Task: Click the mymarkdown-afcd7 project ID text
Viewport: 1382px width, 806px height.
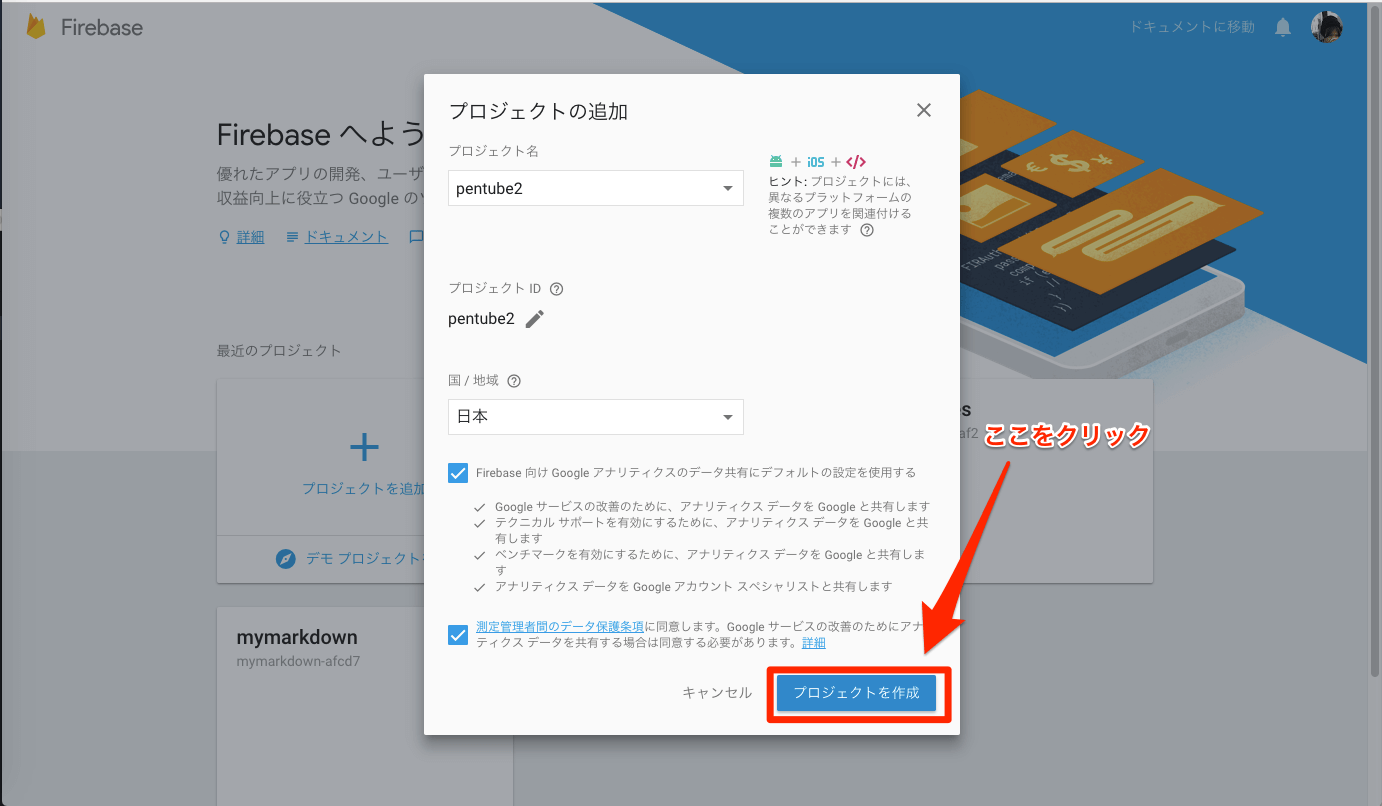Action: point(298,661)
